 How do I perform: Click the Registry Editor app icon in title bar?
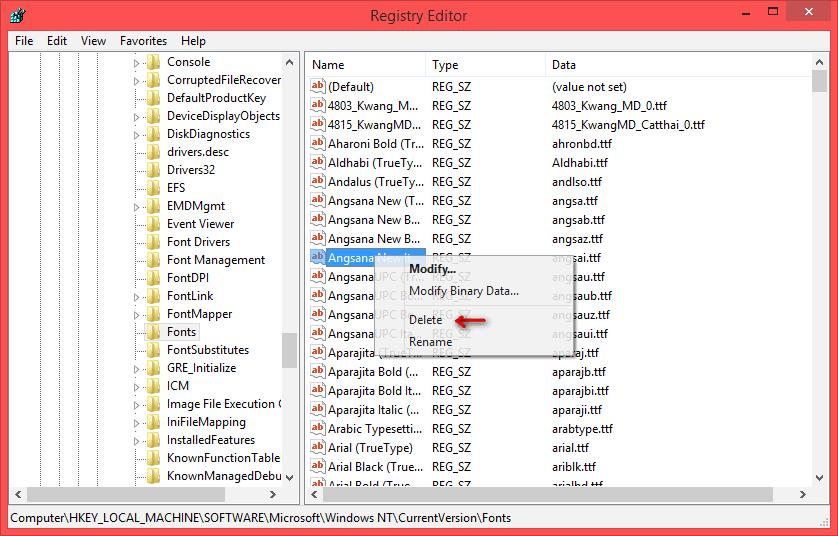[18, 15]
